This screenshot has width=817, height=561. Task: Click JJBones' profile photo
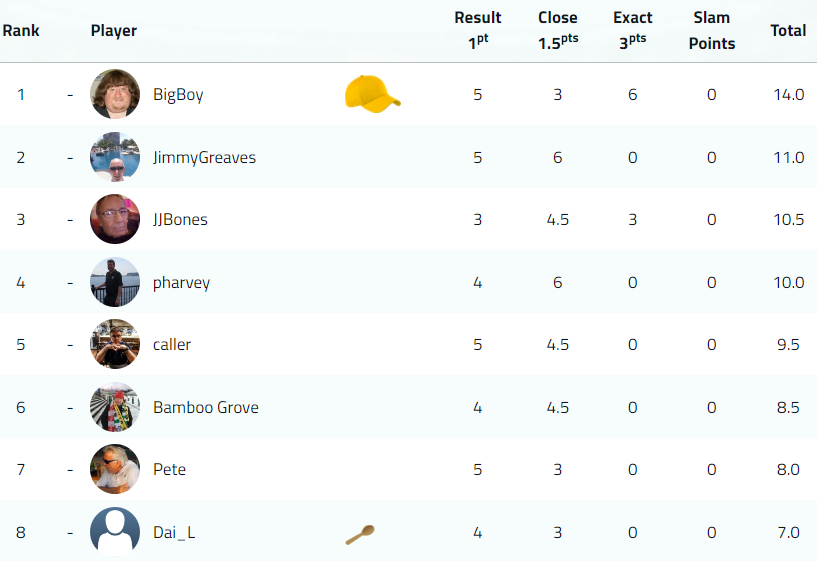[115, 219]
